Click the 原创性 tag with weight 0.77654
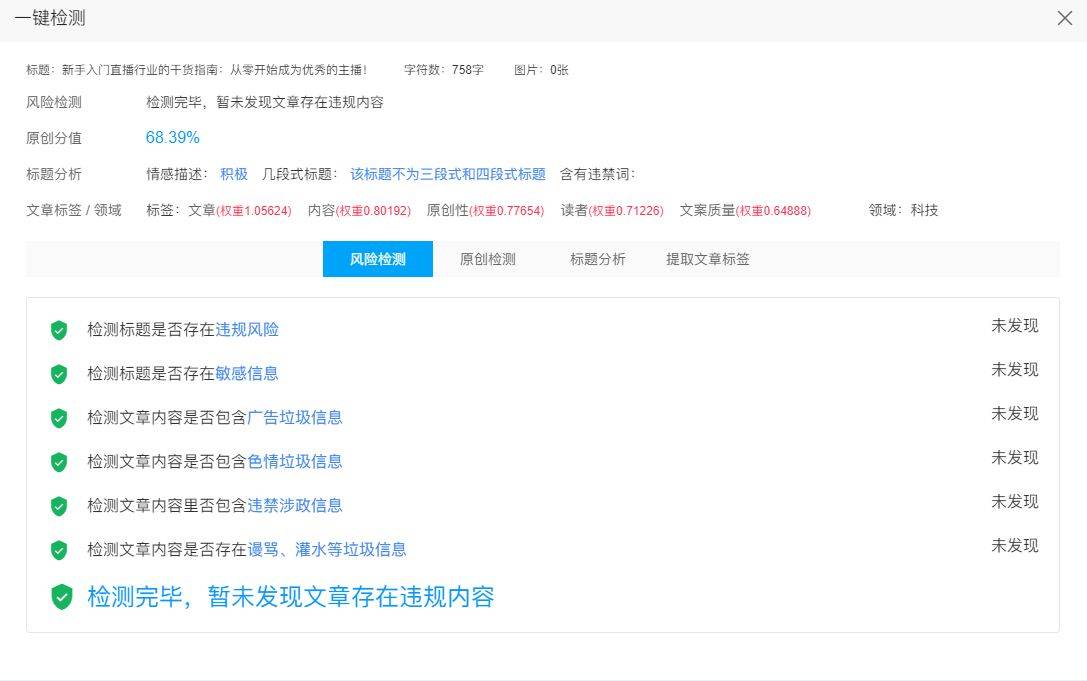The width and height of the screenshot is (1087, 681). click(x=485, y=210)
